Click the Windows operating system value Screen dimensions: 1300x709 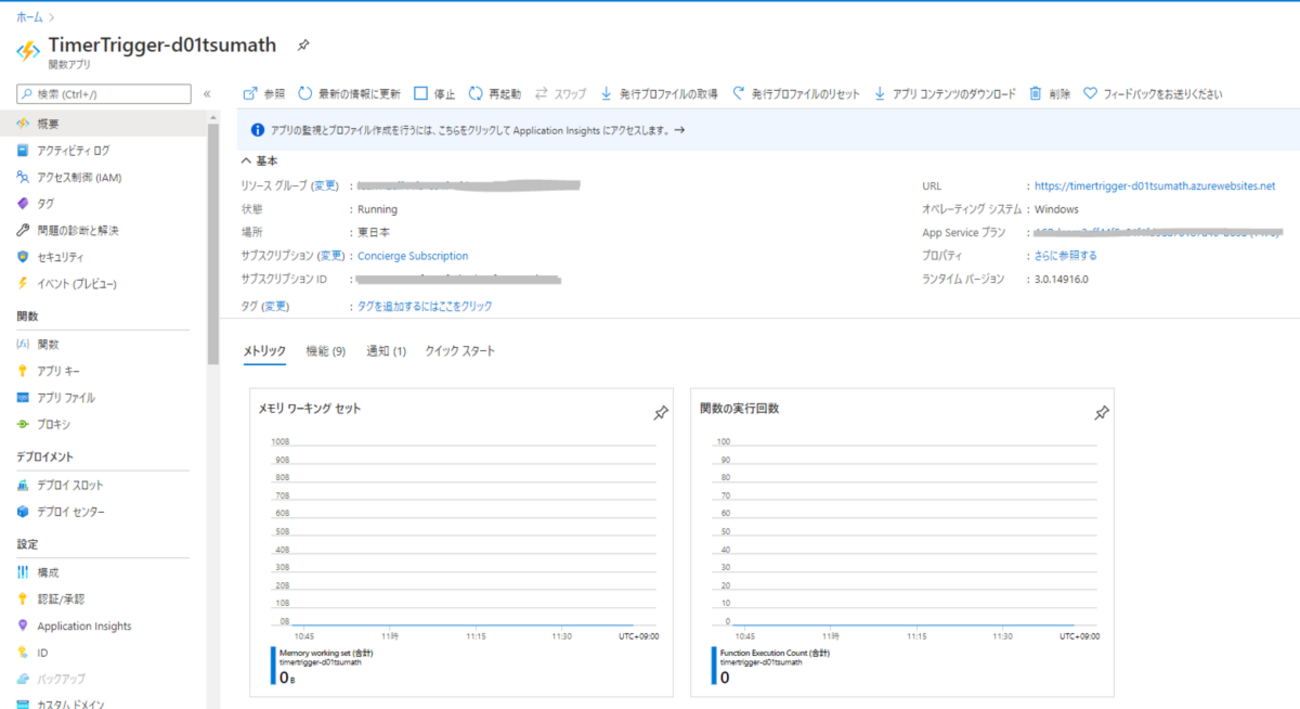click(x=1056, y=210)
